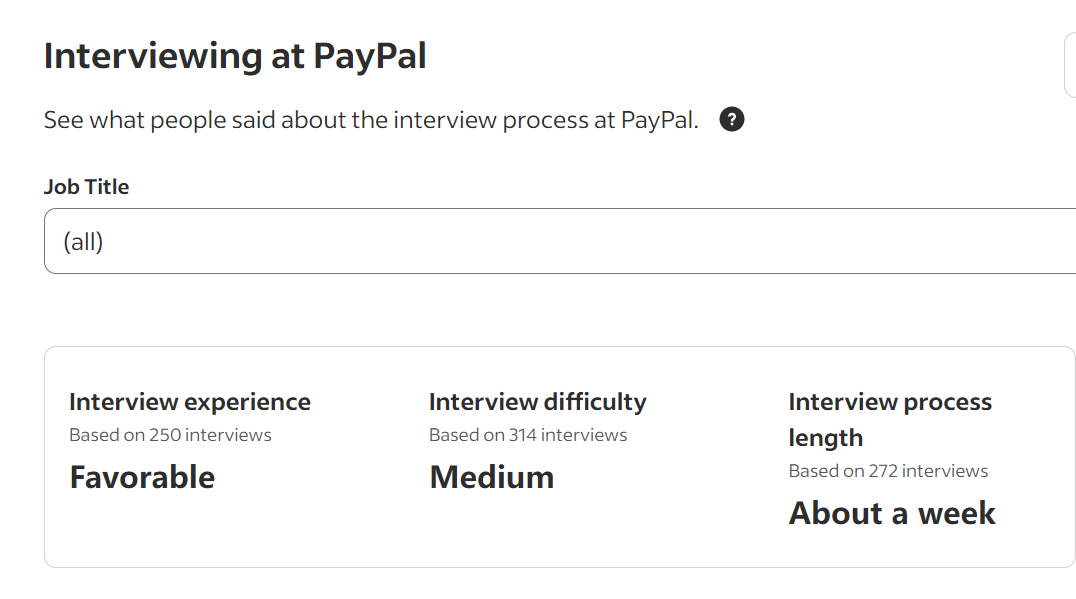This screenshot has width=1076, height=599.
Task: Select the Interview difficulty heading
Action: [x=537, y=401]
